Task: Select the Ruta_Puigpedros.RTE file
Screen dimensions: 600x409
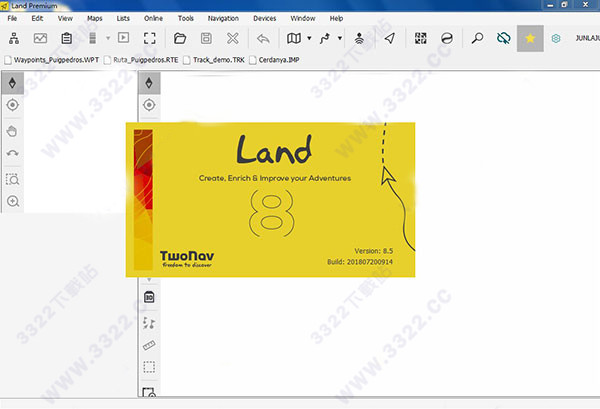Action: [141, 60]
